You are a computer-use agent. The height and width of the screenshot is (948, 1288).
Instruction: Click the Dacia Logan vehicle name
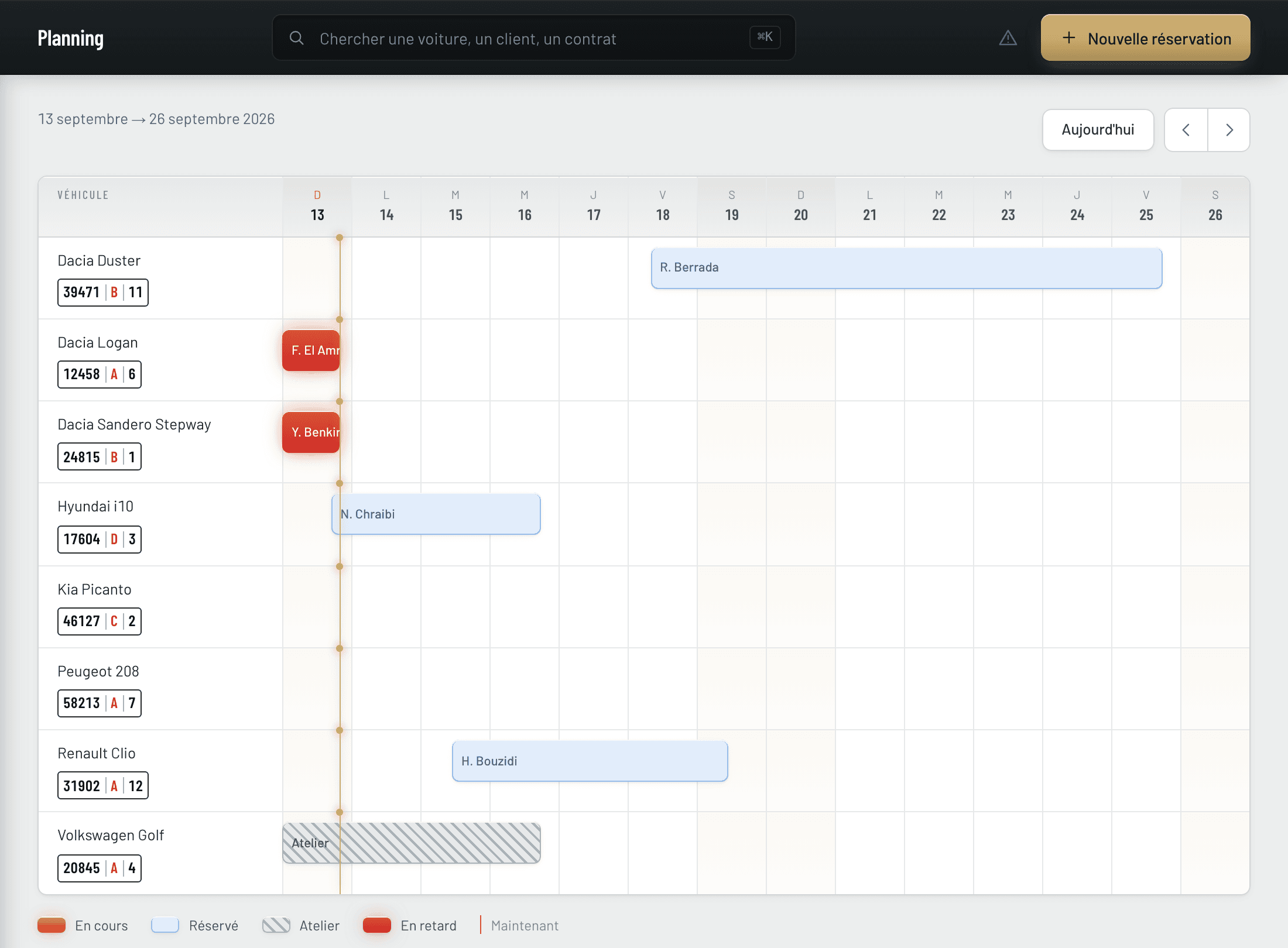tap(98, 343)
